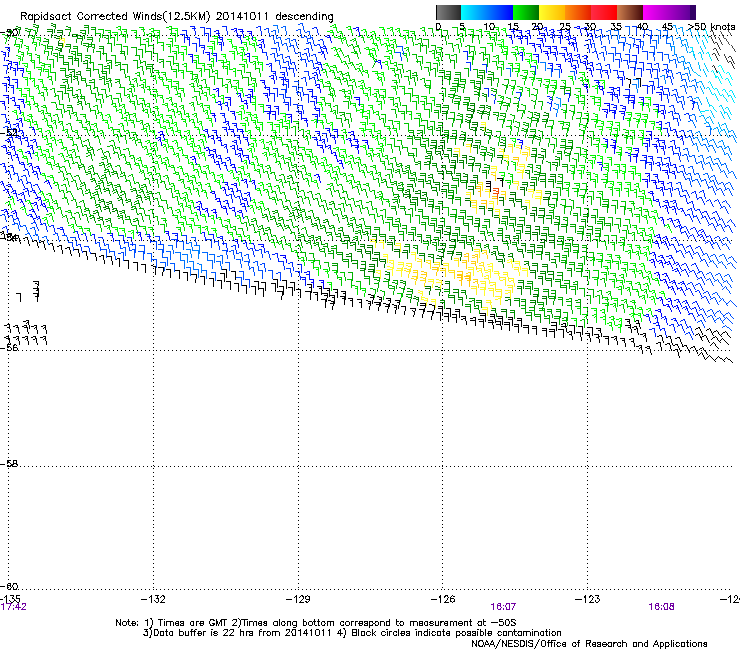Click the -126 longitude axis label
The height and width of the screenshot is (650, 740).
click(x=443, y=599)
